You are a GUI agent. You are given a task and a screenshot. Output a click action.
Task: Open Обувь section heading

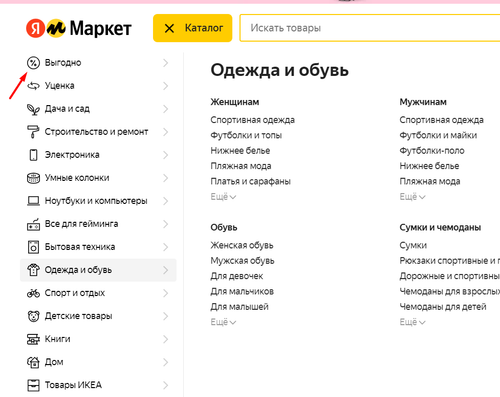click(x=224, y=227)
